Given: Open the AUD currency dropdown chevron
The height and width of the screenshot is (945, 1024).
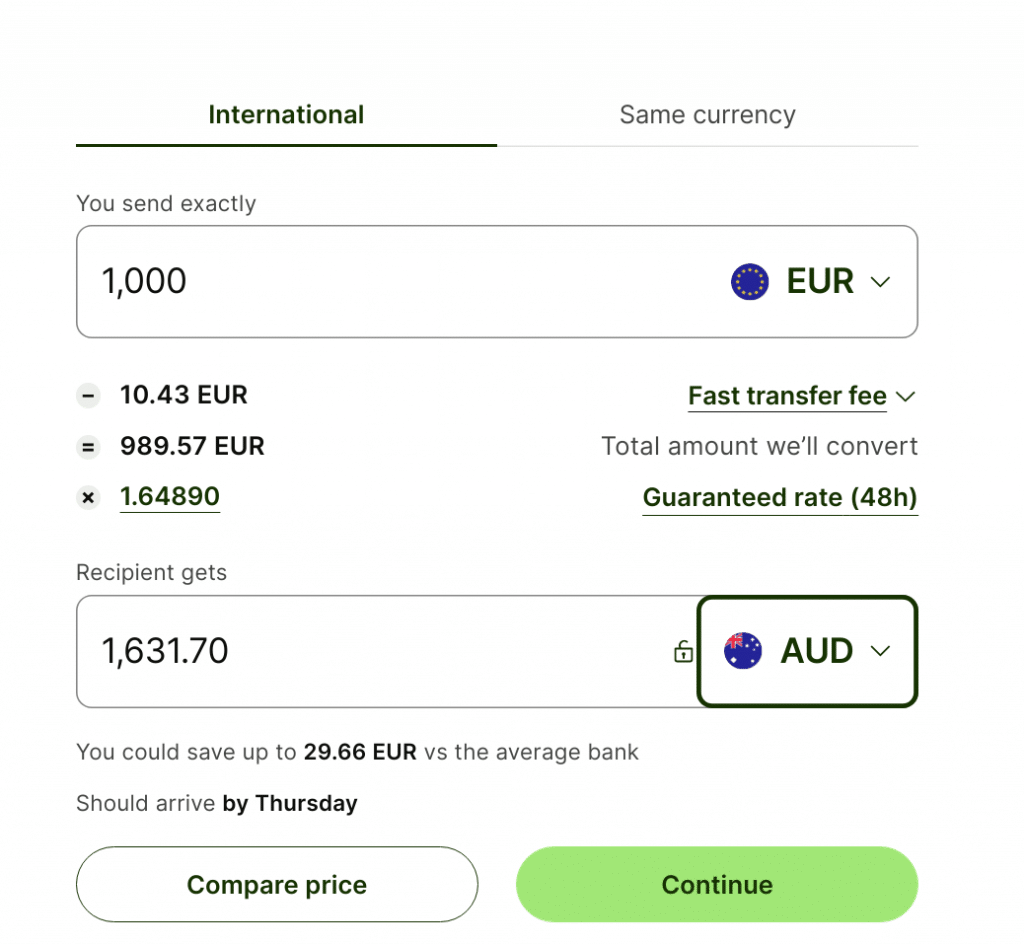Looking at the screenshot, I should [880, 651].
